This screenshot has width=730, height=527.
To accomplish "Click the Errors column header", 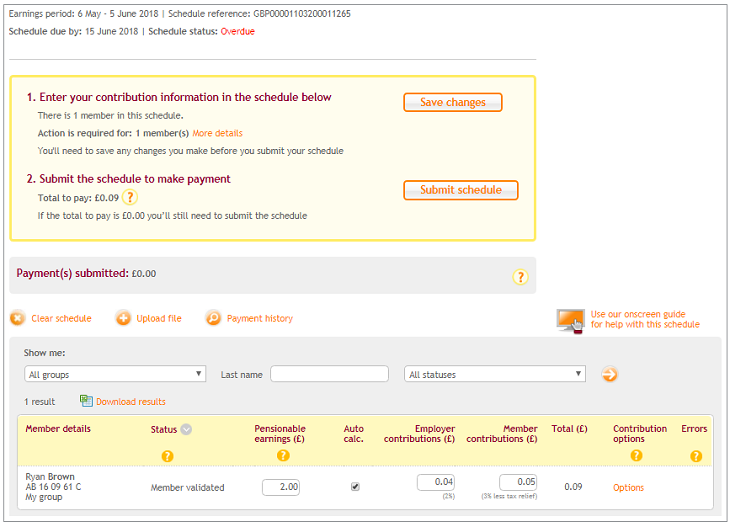I will point(694,429).
